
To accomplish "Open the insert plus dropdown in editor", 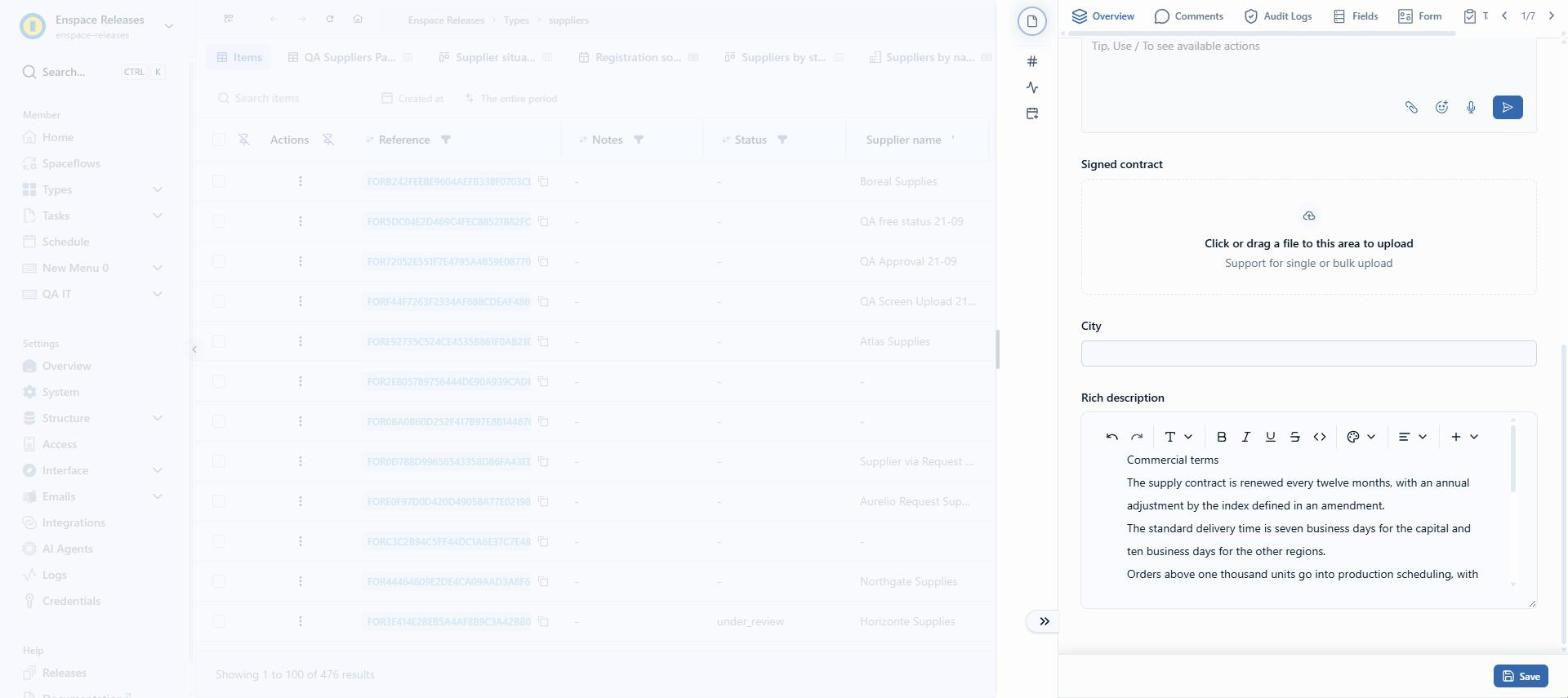I will pos(1464,437).
